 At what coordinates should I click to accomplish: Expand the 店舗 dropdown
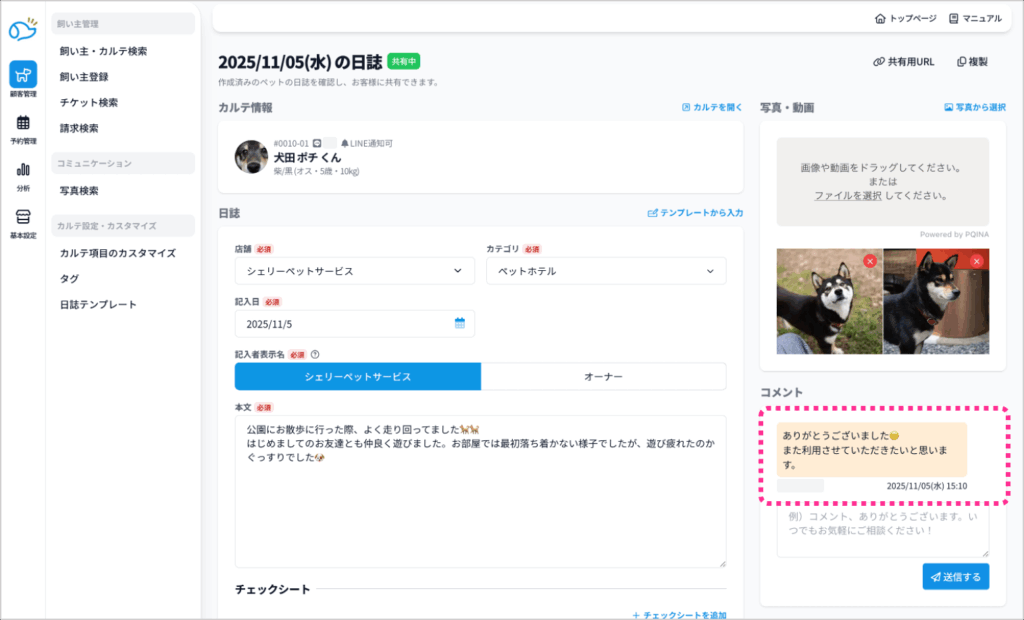354,271
